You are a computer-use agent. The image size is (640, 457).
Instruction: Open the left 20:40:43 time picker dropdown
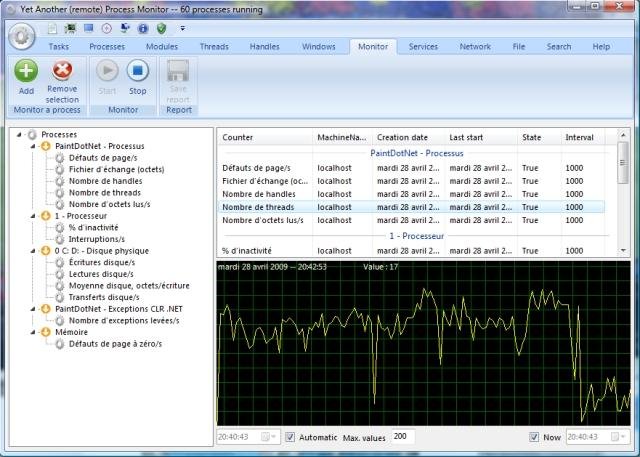tap(269, 437)
